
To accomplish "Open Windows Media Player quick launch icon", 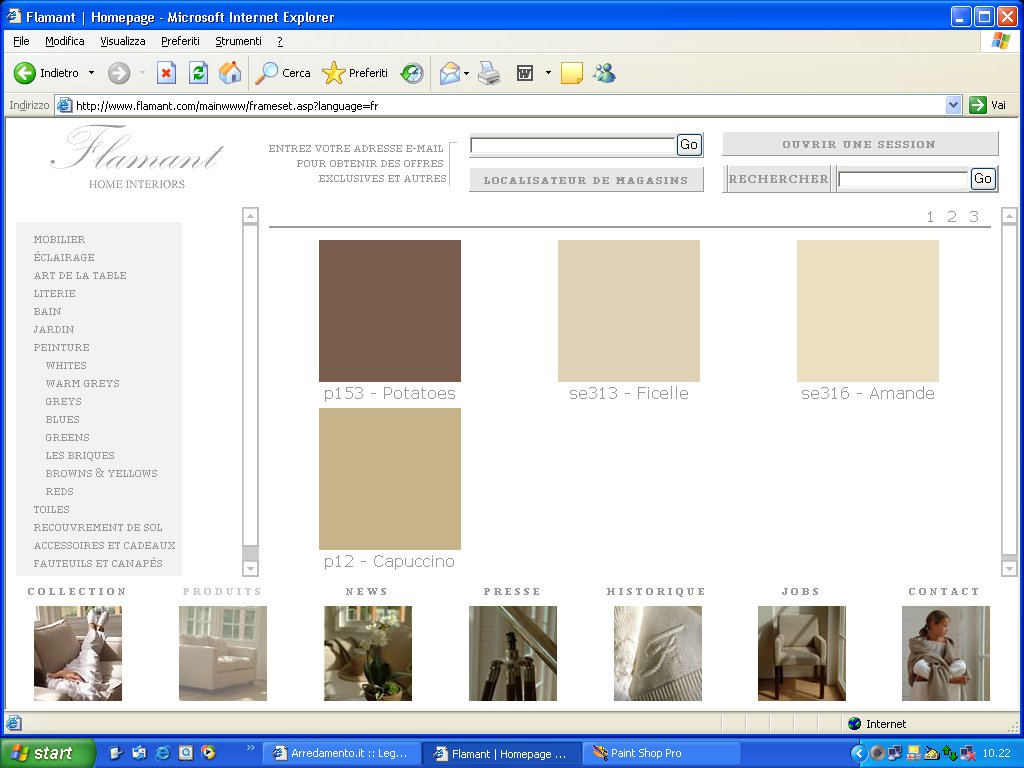I will (208, 753).
